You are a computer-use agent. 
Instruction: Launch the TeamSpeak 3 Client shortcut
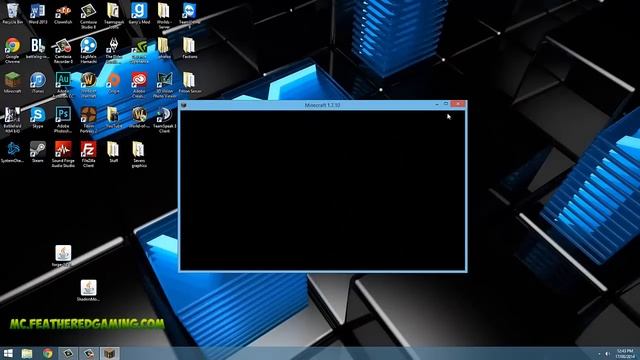coord(164,120)
